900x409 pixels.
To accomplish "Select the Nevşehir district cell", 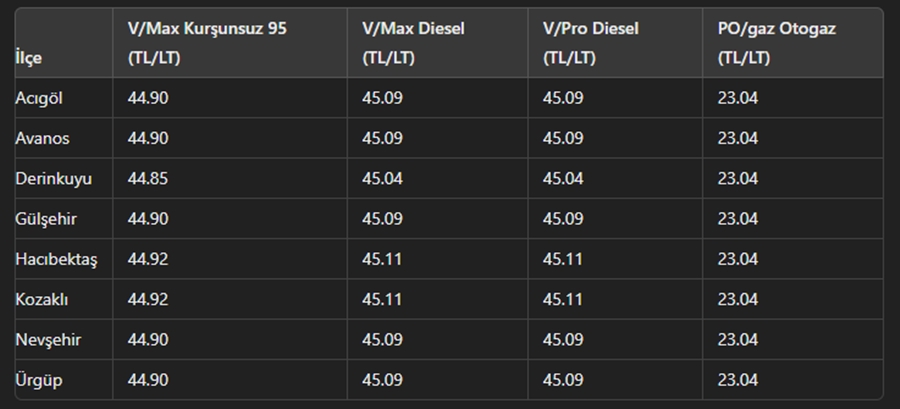I will coord(48,340).
